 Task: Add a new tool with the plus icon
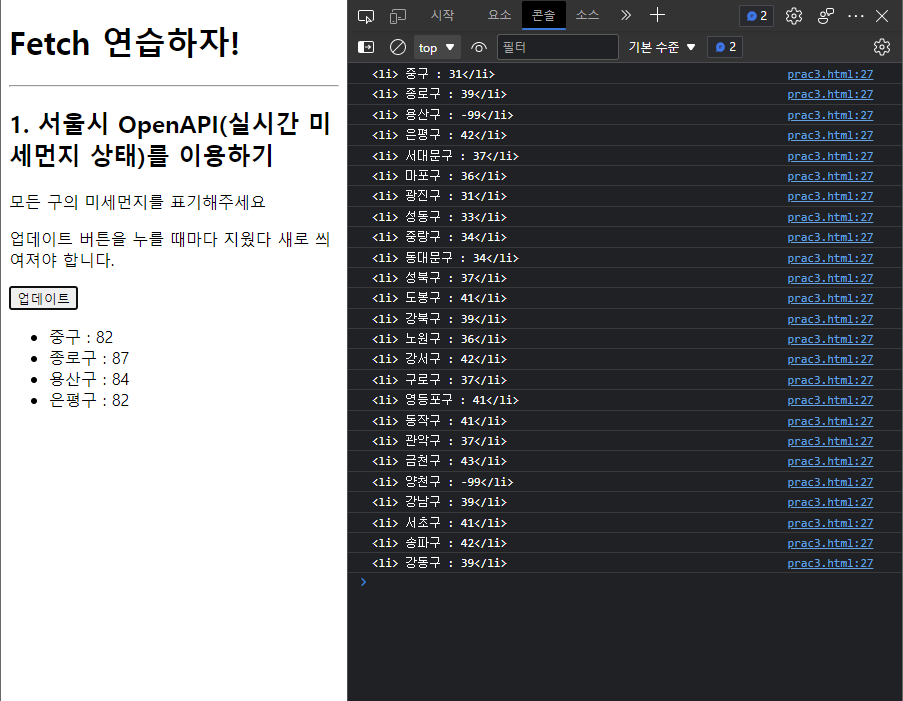pyautogui.click(x=657, y=15)
